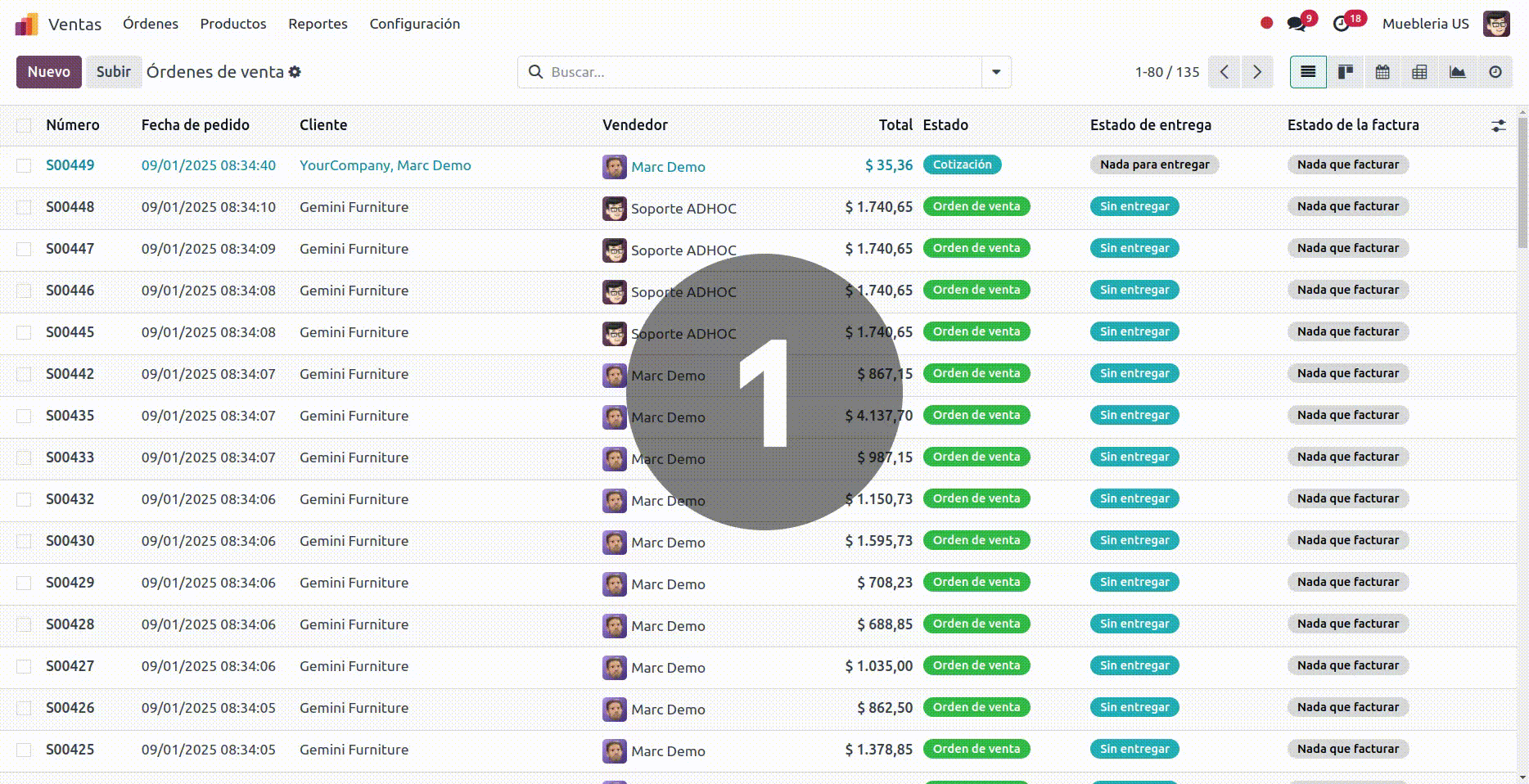Screen dimensions: 1529x784
Task: Open the Calendar view
Action: coord(1382,72)
